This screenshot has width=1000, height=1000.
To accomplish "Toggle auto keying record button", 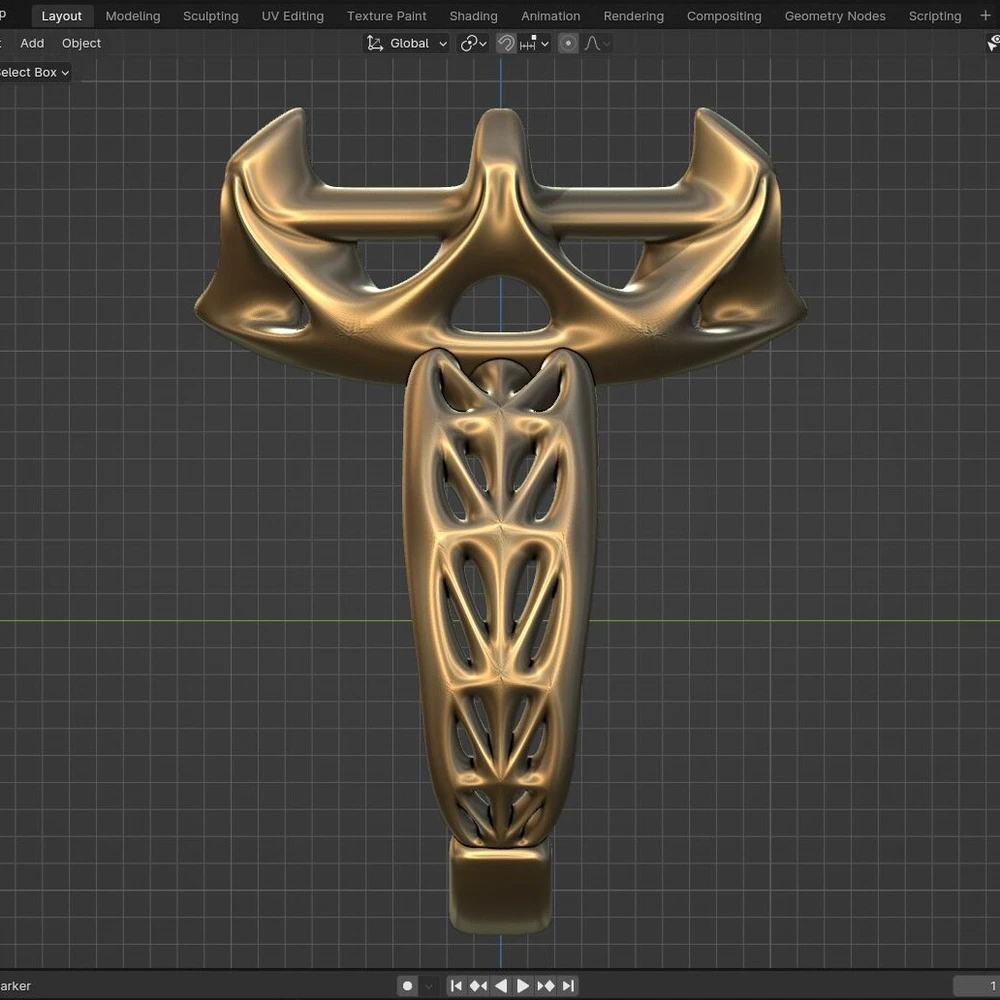I will click(x=407, y=985).
